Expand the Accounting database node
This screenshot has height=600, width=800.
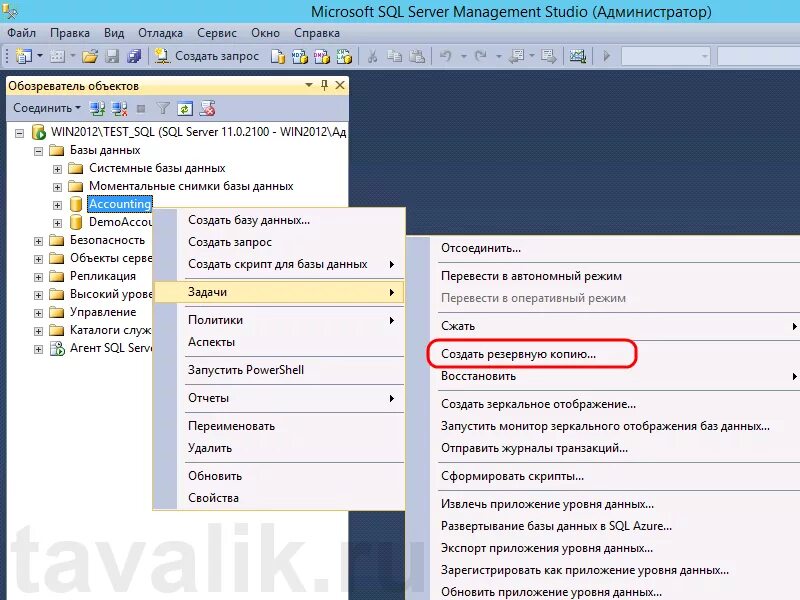click(57, 205)
